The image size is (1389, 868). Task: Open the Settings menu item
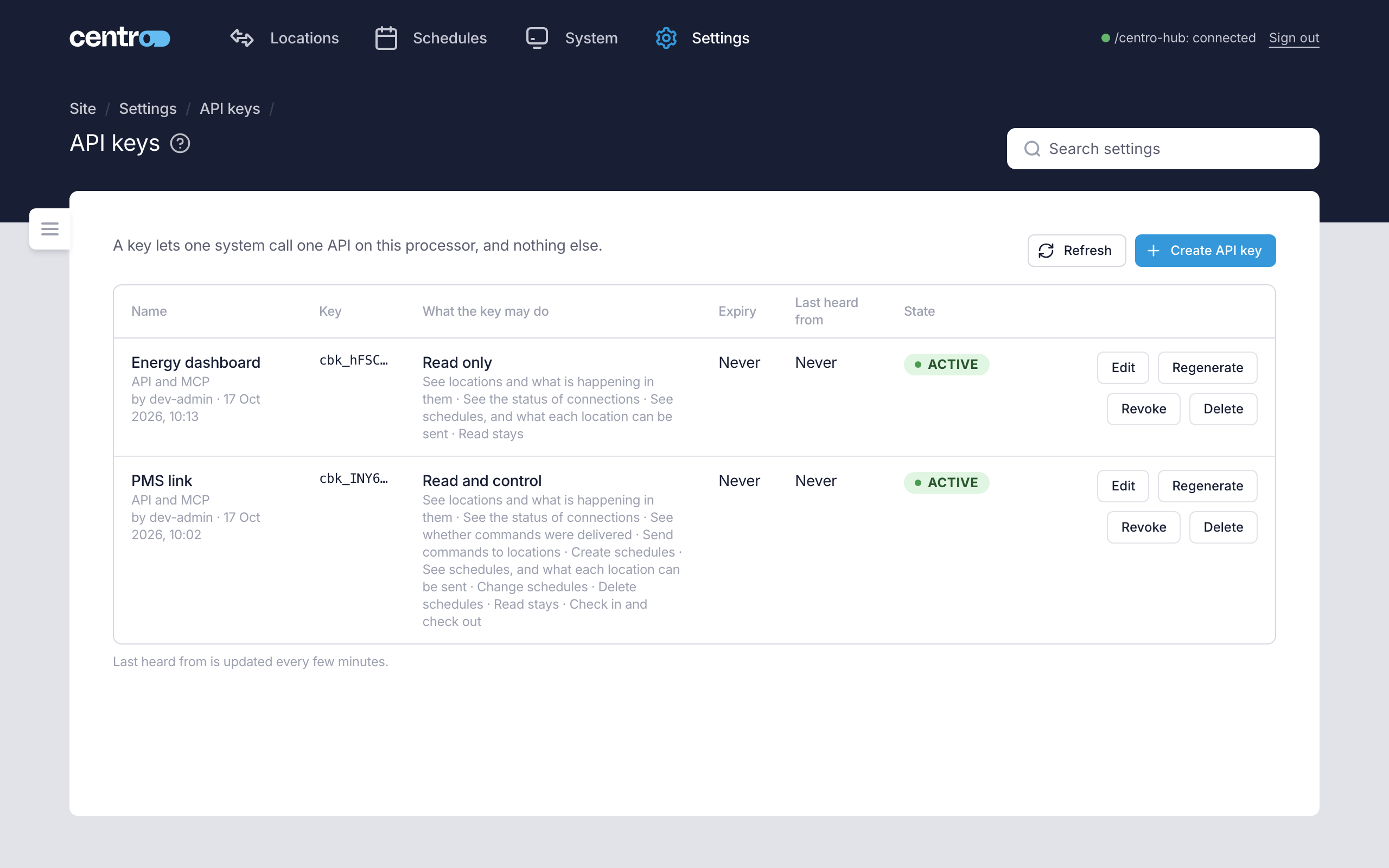pyautogui.click(x=702, y=38)
